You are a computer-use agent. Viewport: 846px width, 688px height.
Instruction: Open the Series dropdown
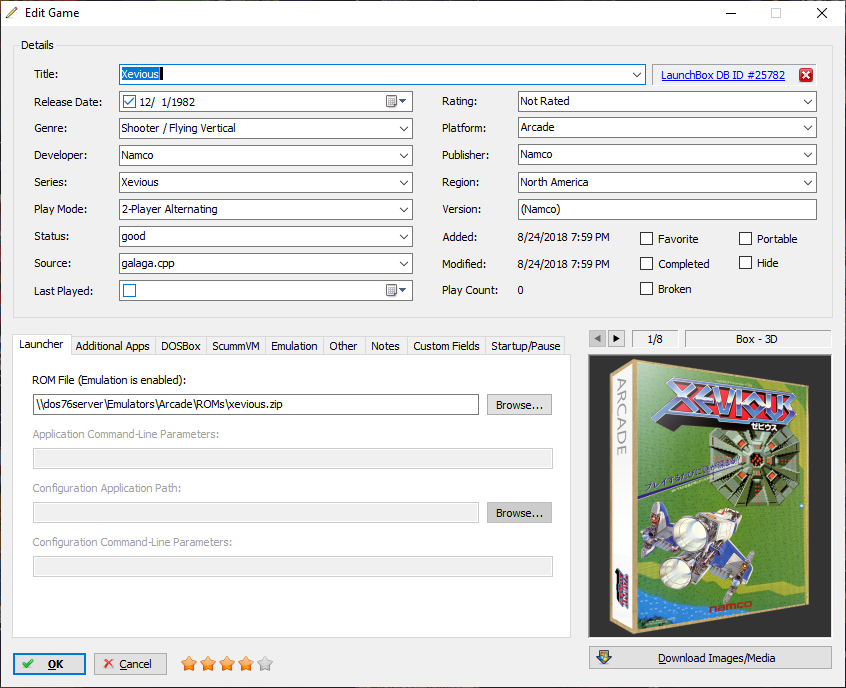[404, 182]
